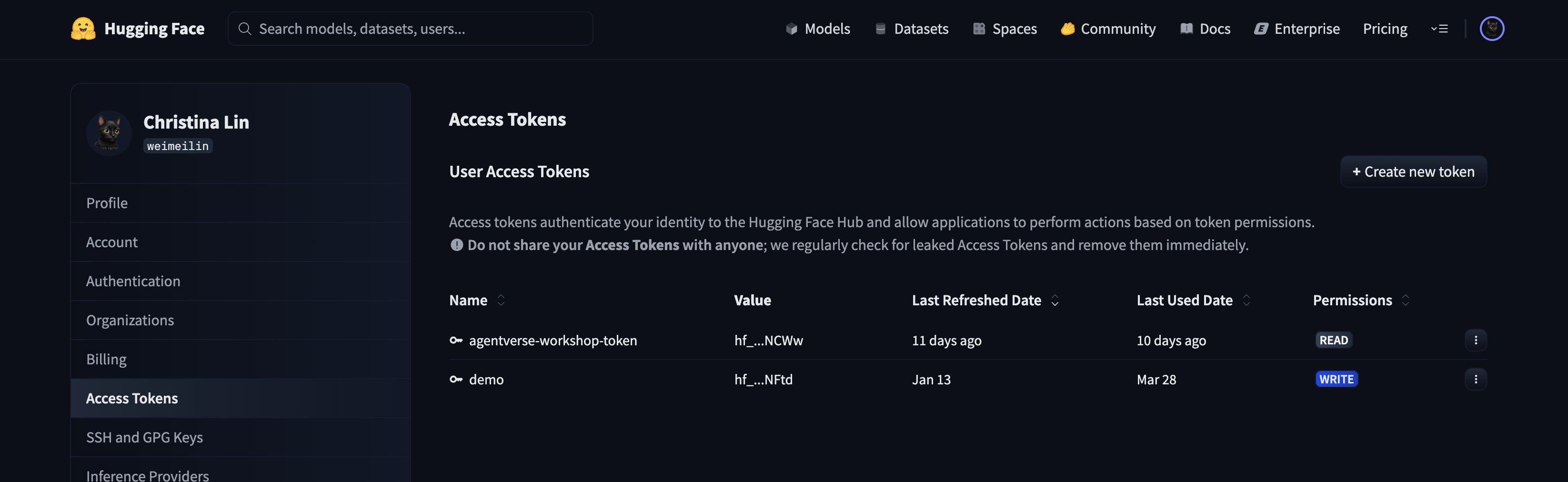Open the overflow menu beside the navigation
Viewport: 1568px width, 482px height.
[1440, 29]
